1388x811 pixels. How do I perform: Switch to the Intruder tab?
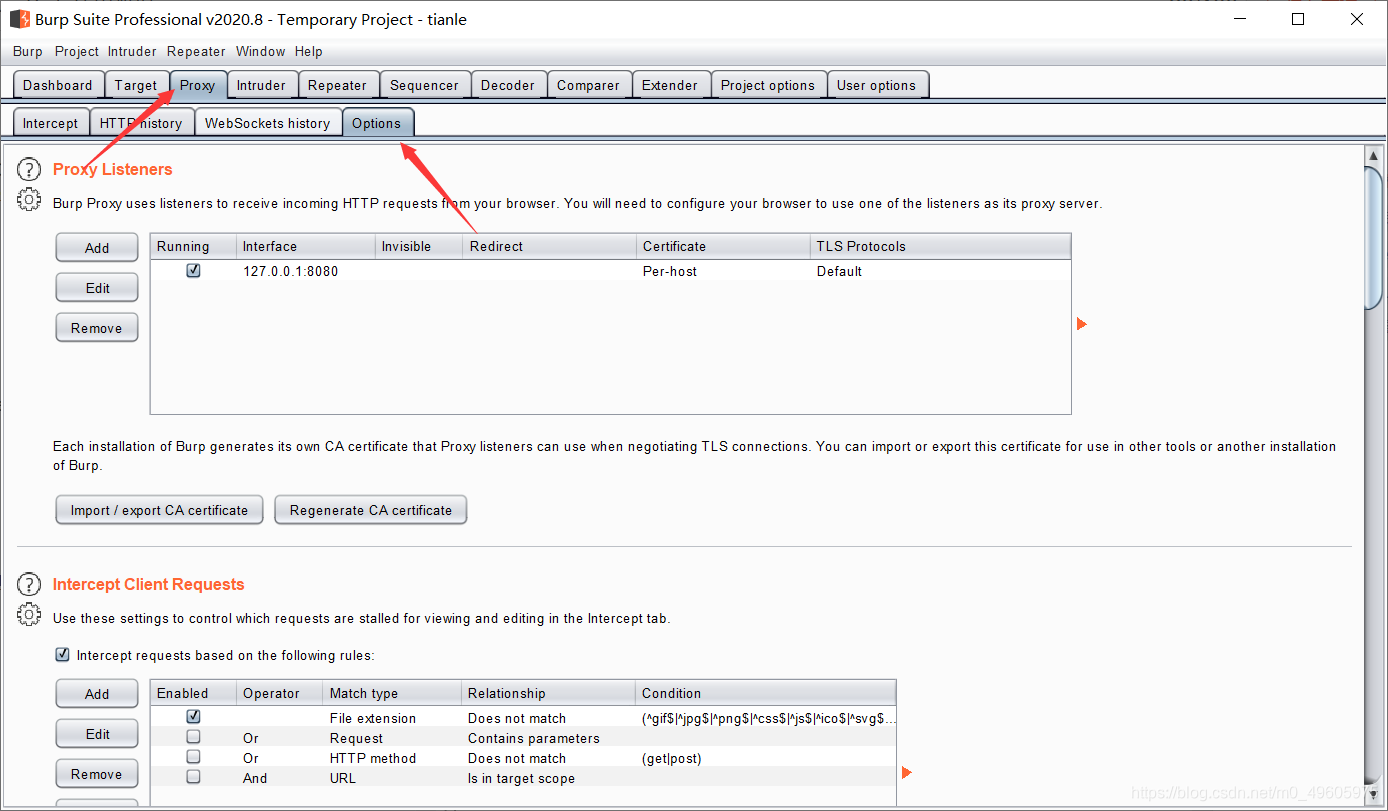coord(261,85)
